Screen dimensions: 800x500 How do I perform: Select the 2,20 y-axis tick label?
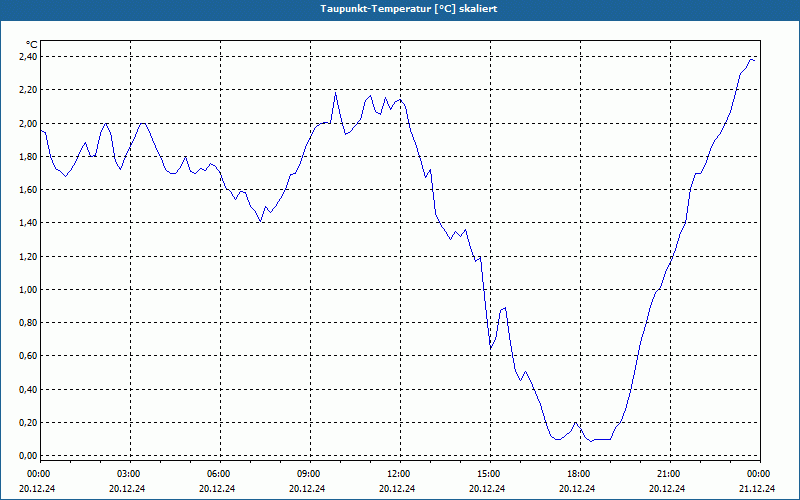[x=28, y=90]
